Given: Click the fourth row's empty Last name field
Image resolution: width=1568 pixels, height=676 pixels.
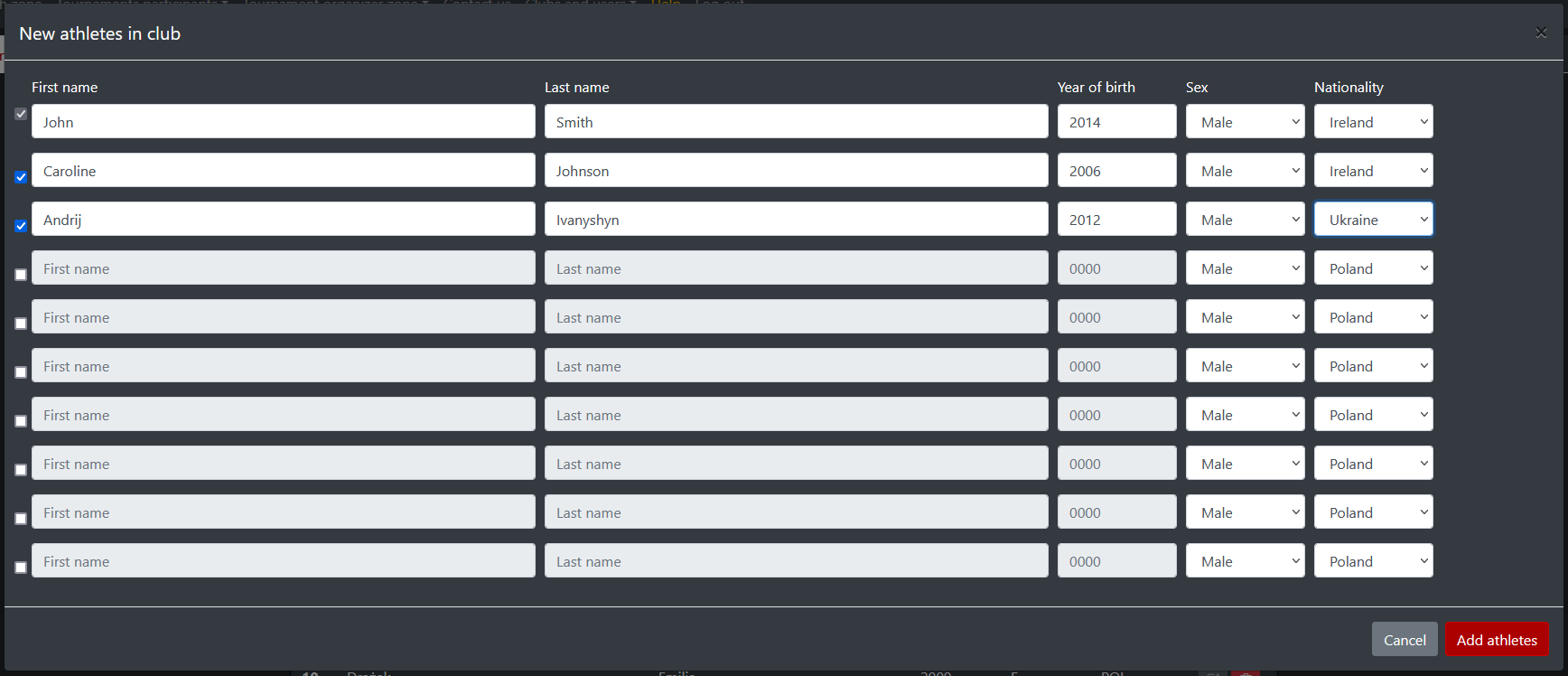Looking at the screenshot, I should tap(797, 268).
